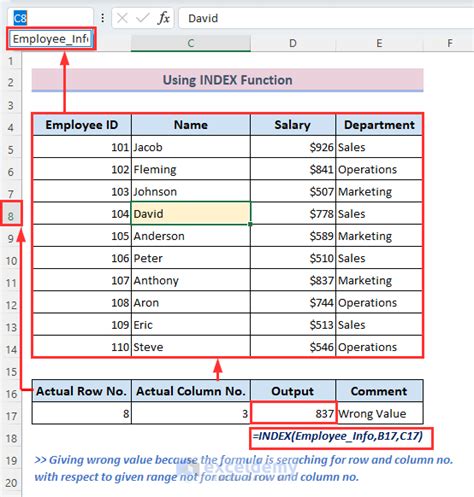Select the cell containing Jacob
Screen dimensions: 474x497
tap(191, 147)
